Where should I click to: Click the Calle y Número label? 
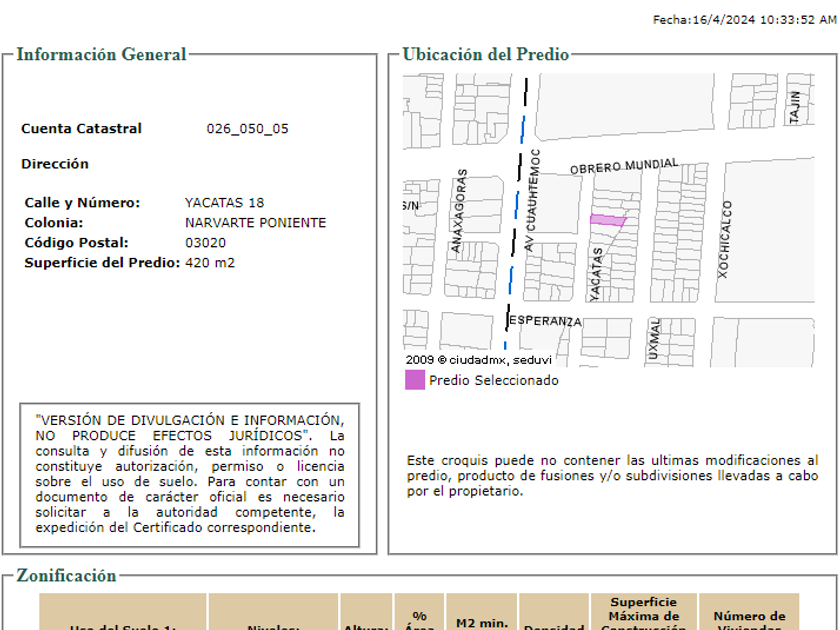click(x=82, y=202)
